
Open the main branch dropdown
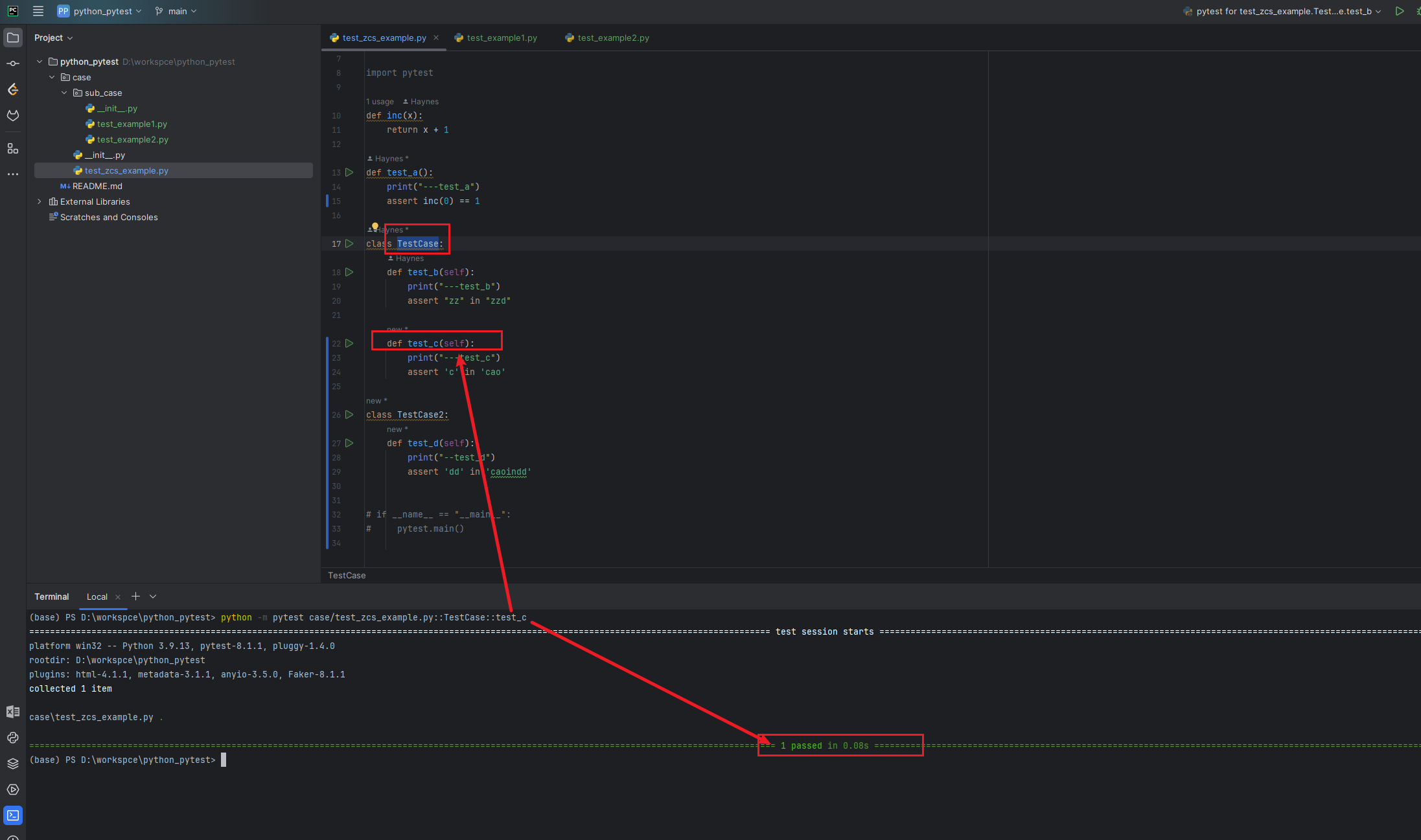[x=176, y=11]
